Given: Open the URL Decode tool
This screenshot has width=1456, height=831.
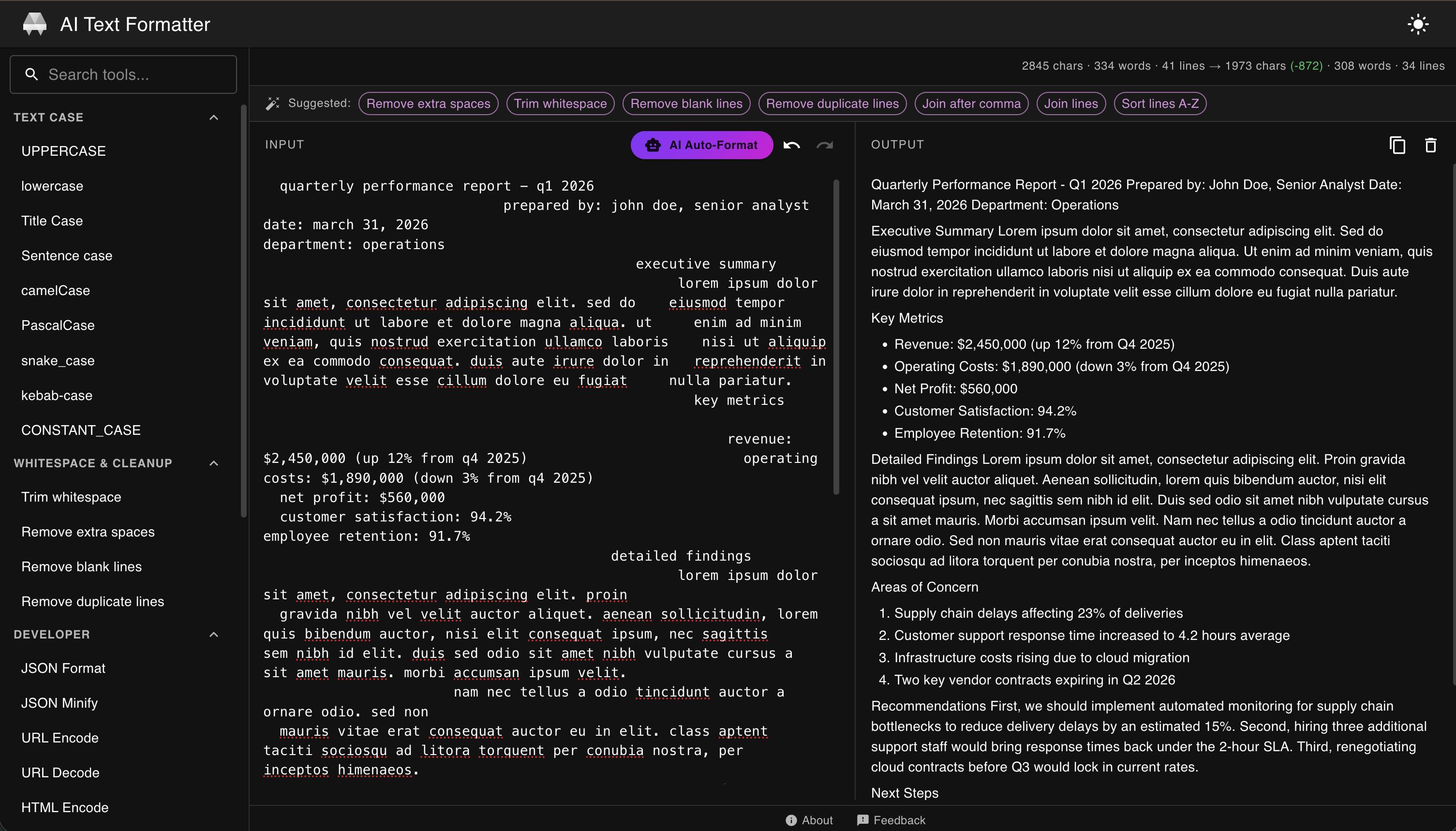Looking at the screenshot, I should point(60,773).
